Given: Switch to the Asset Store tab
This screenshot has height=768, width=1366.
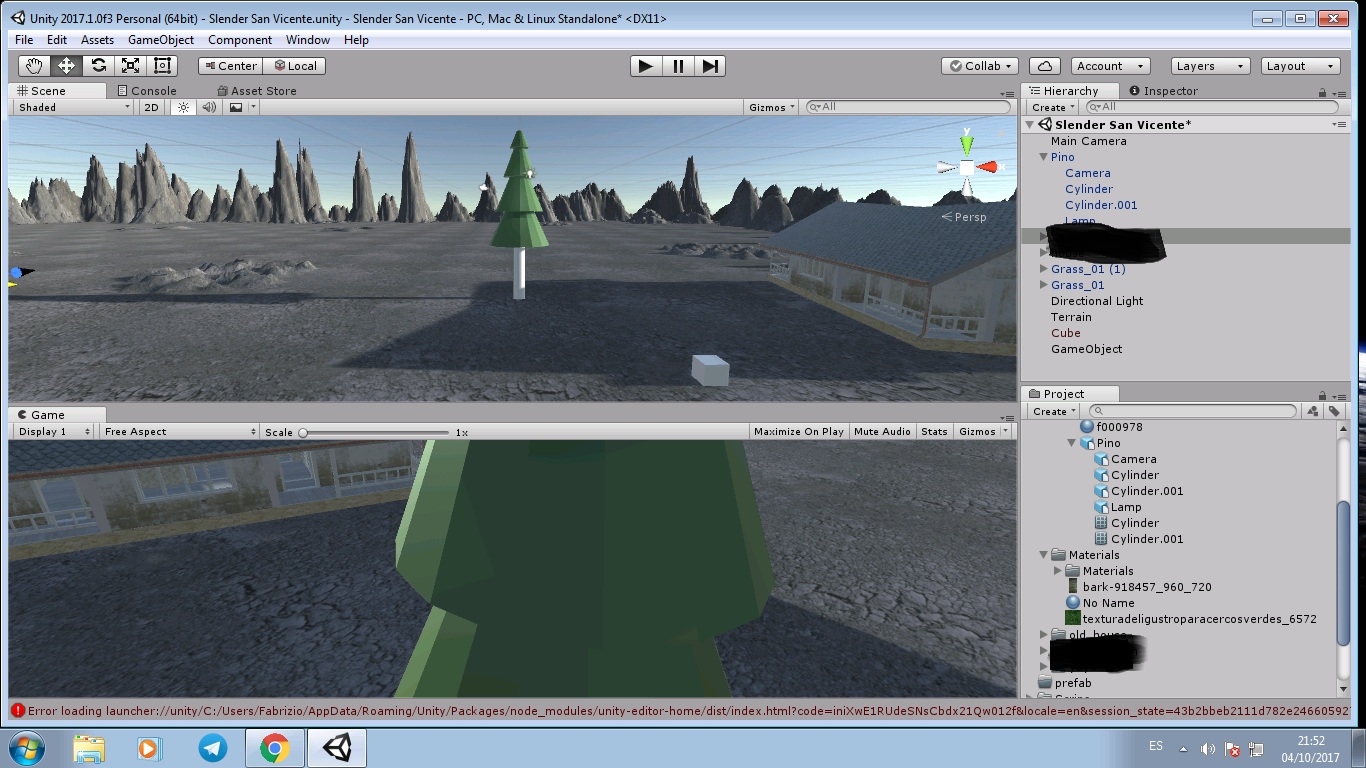Looking at the screenshot, I should [x=256, y=91].
